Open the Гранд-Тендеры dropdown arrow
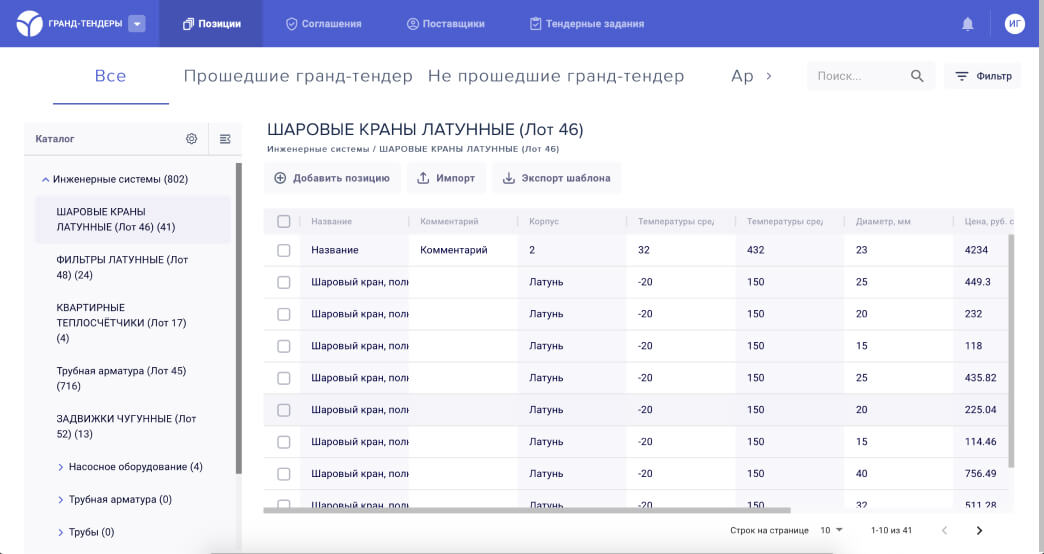 tap(136, 23)
